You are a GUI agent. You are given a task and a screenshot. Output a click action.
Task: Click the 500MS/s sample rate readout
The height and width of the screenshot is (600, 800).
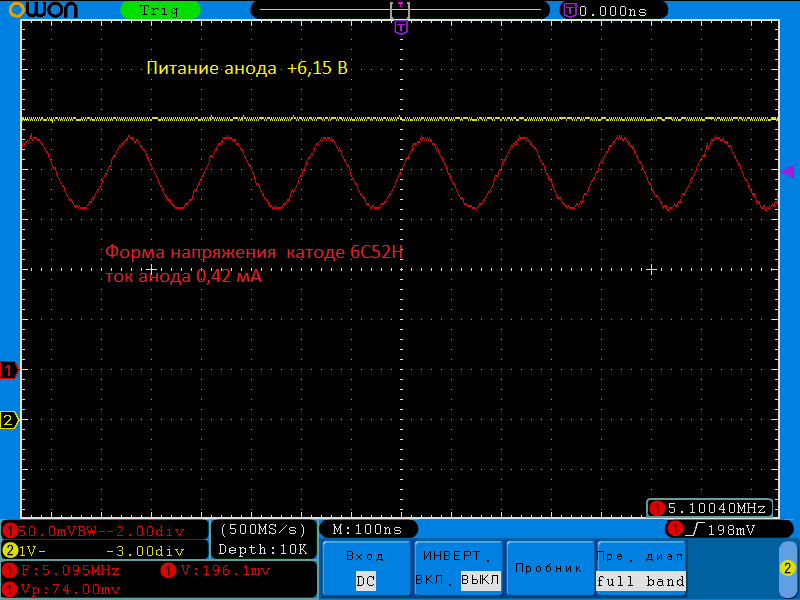[263, 530]
